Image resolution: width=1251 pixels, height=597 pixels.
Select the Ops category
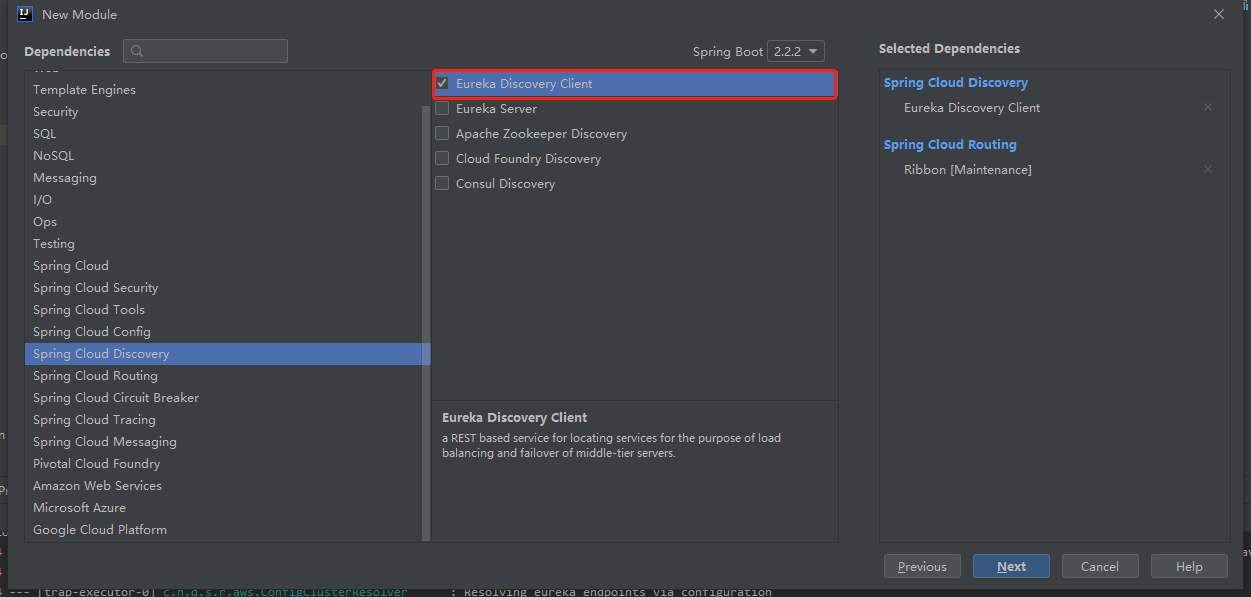(x=226, y=222)
